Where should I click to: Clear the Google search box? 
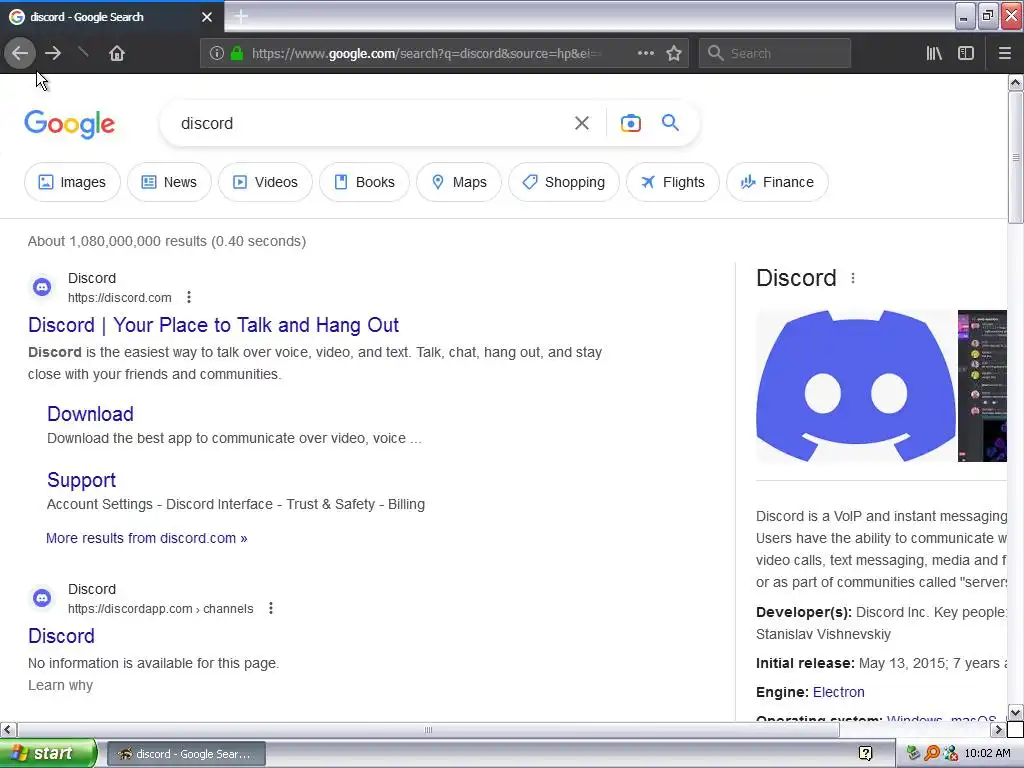click(582, 123)
